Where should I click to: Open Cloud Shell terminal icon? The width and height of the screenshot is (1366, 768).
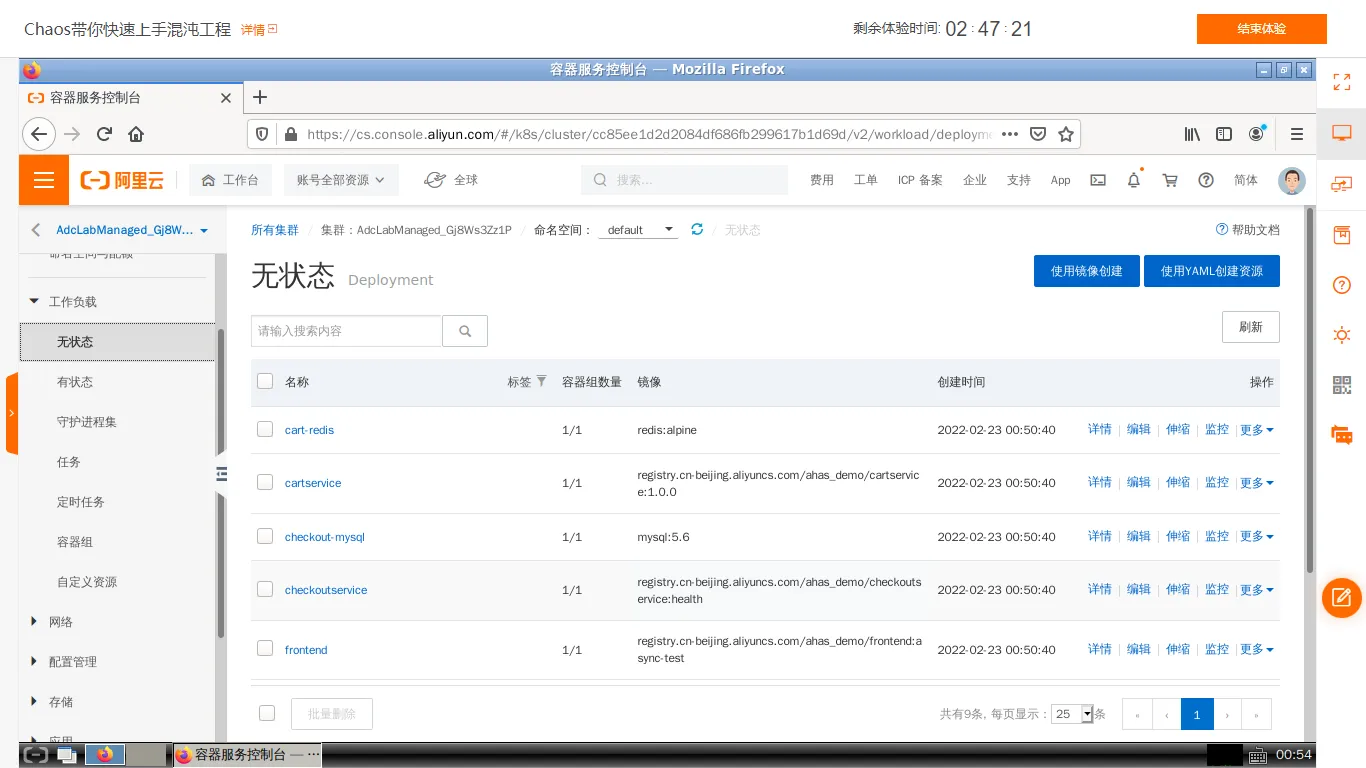click(1098, 180)
